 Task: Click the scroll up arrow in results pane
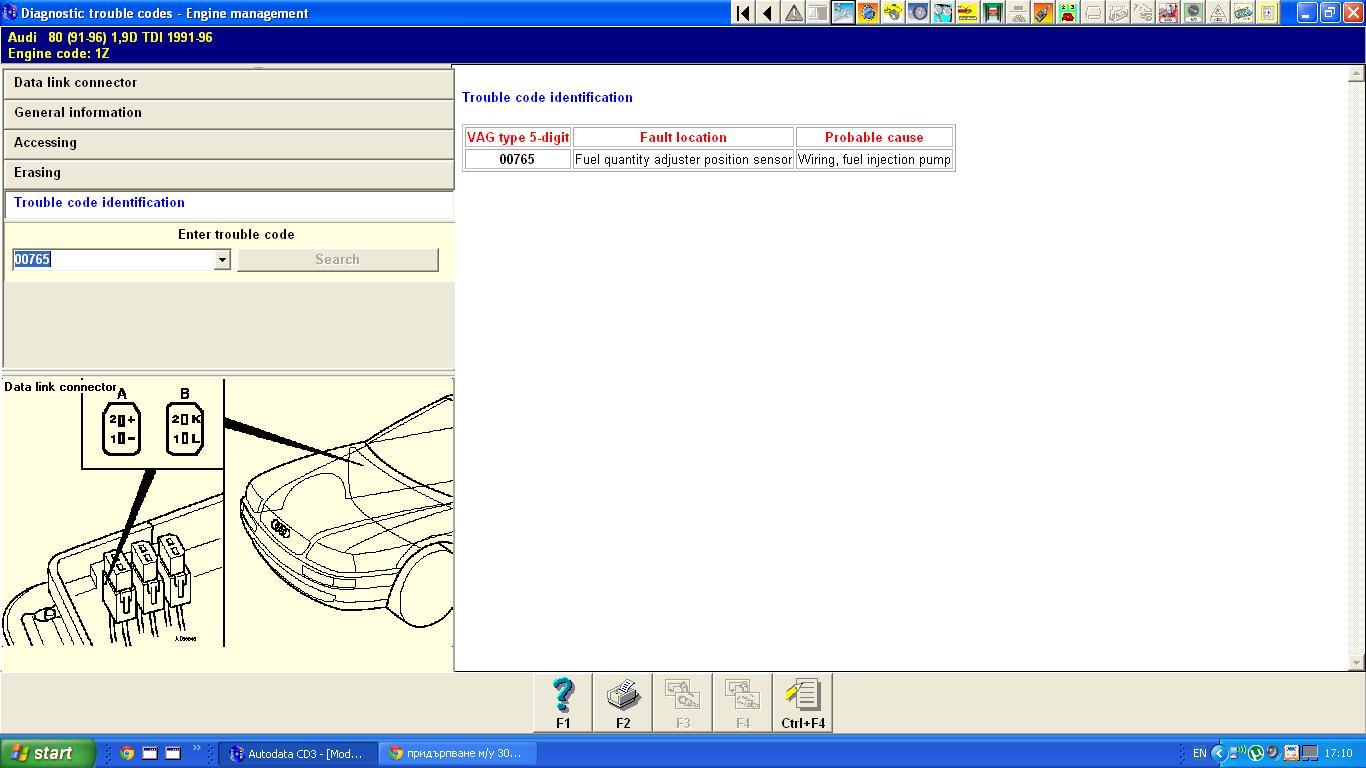click(x=1357, y=74)
